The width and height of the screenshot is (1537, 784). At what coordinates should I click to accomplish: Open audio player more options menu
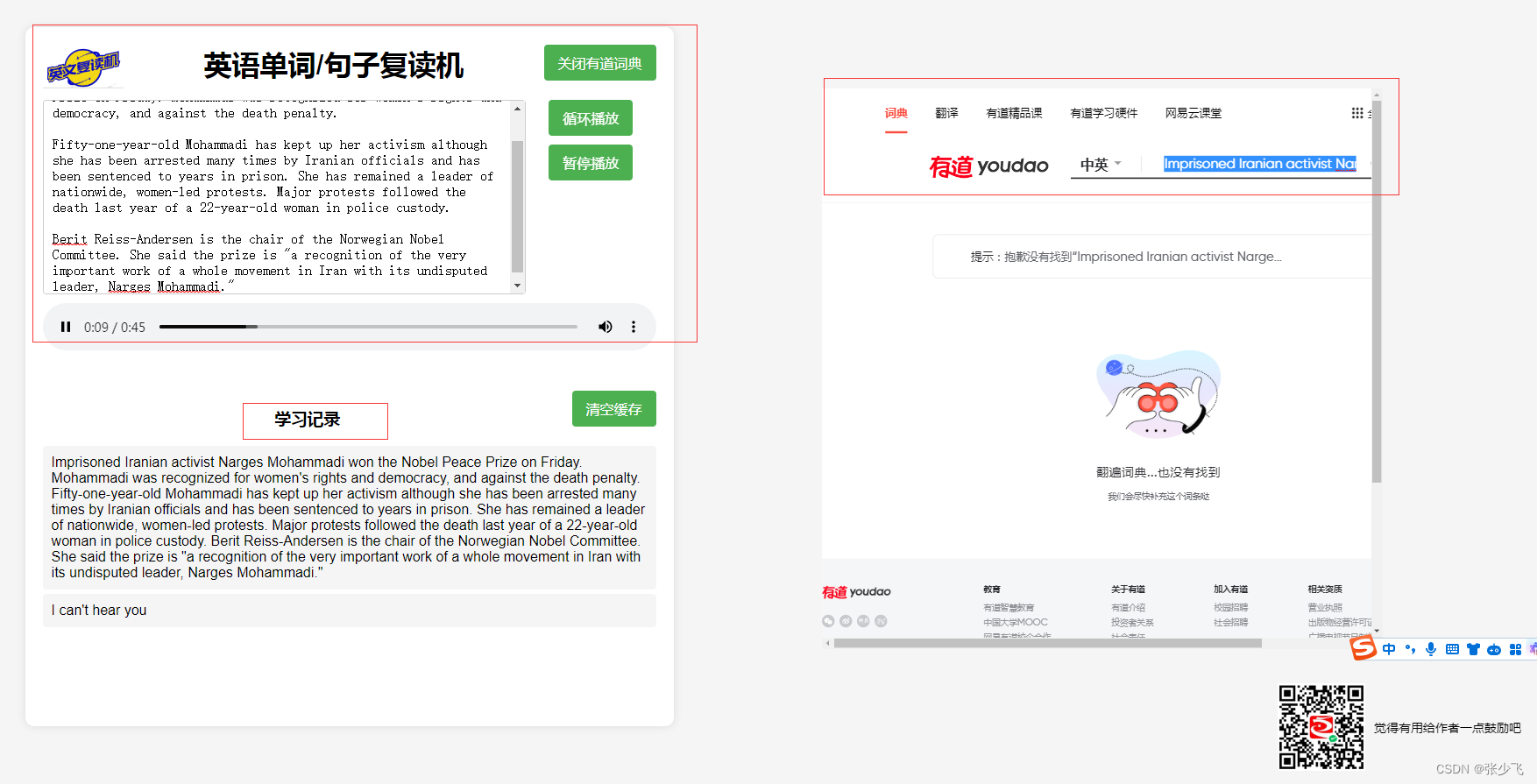634,327
